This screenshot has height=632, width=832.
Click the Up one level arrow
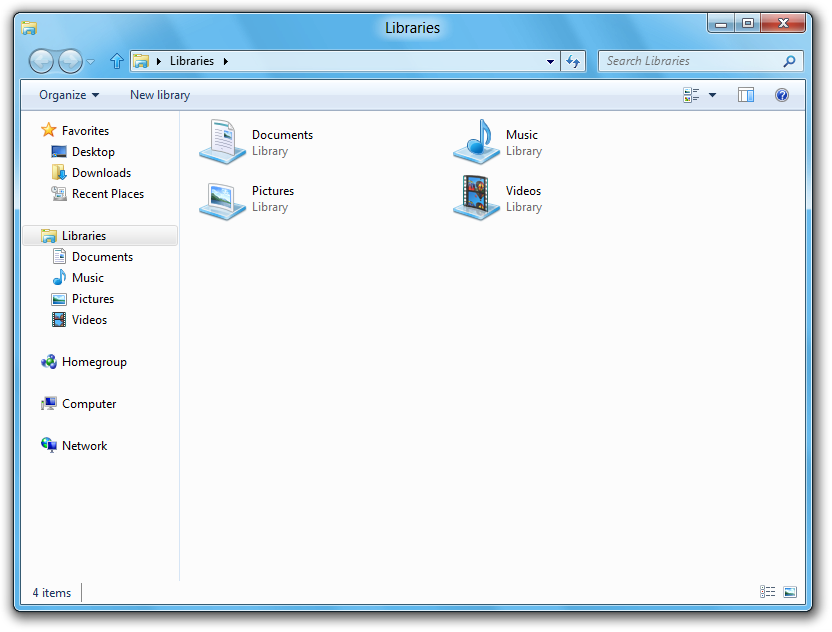click(116, 61)
